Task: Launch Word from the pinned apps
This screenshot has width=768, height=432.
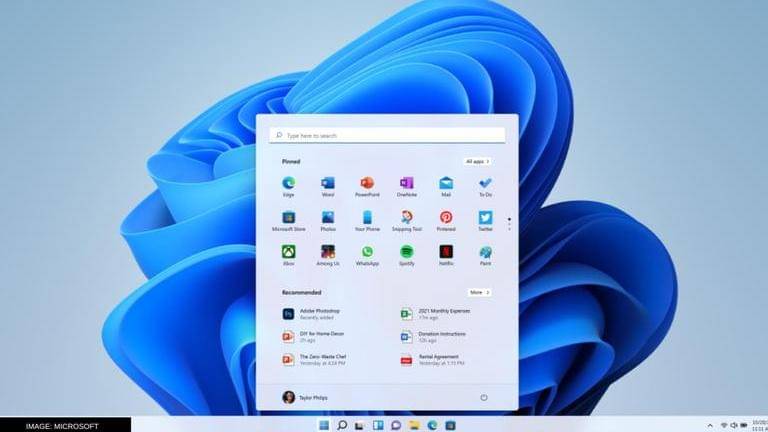Action: tap(327, 184)
